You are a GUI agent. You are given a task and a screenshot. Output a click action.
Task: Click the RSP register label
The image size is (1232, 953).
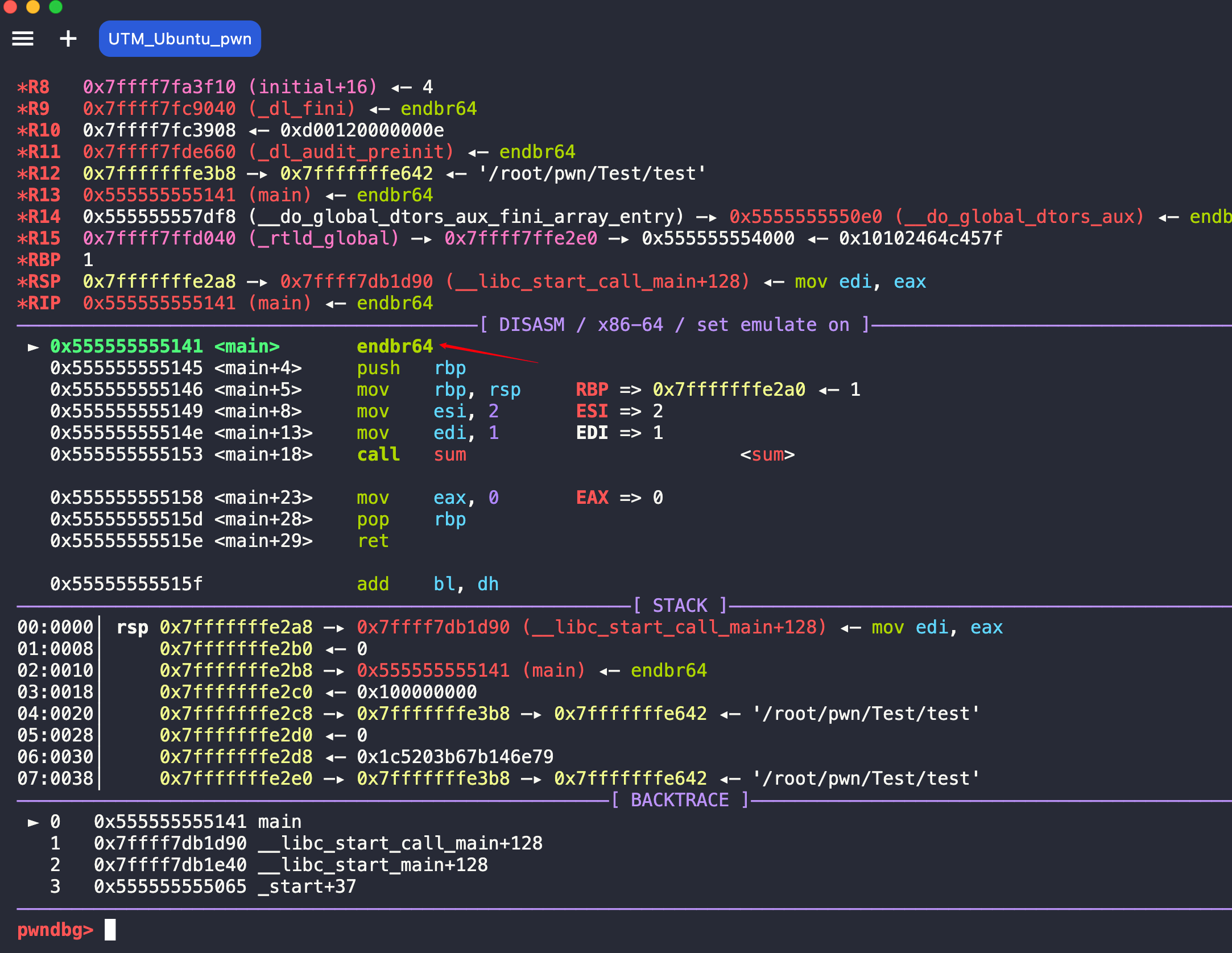click(x=39, y=281)
